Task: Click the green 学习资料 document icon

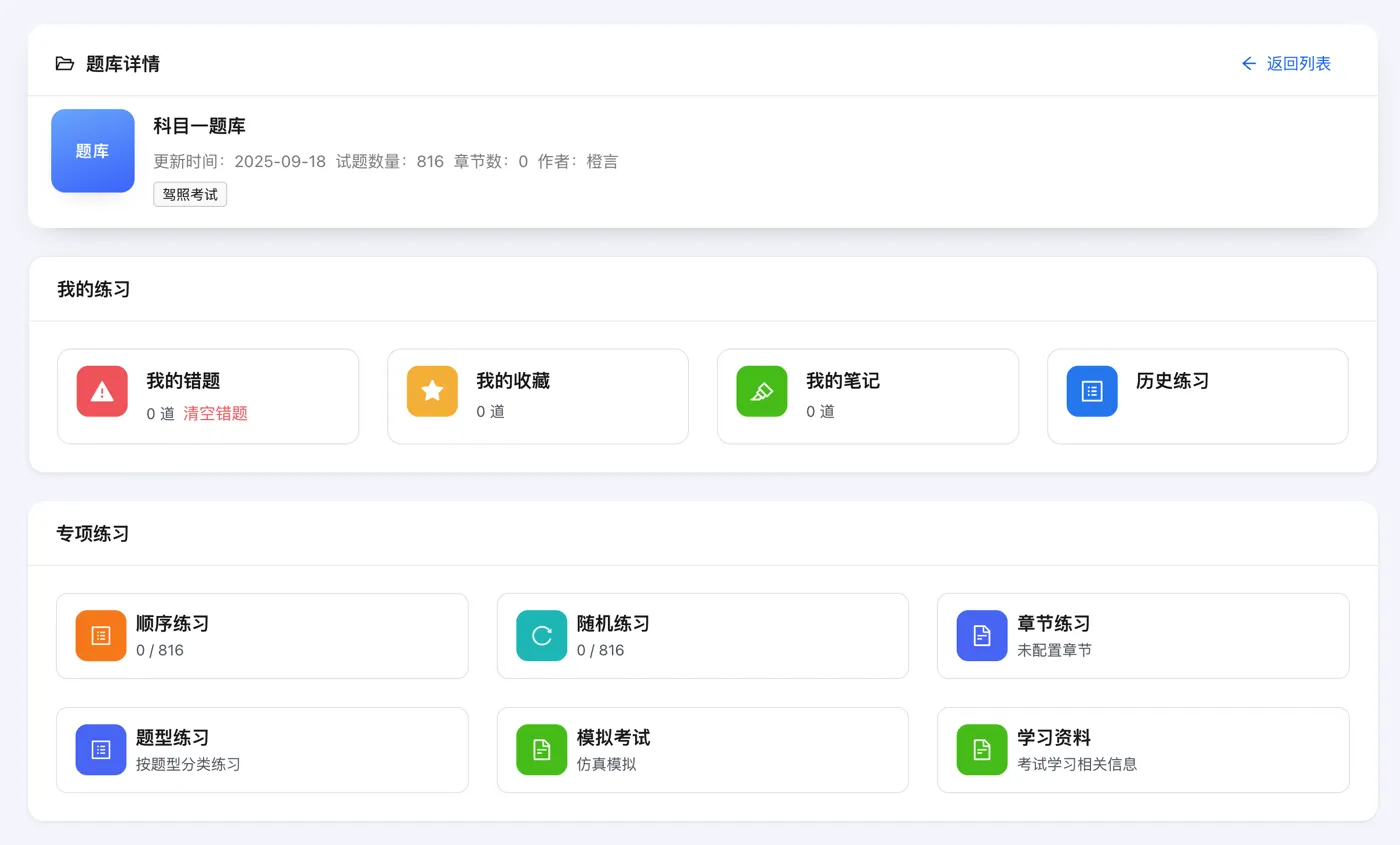Action: coord(982,750)
